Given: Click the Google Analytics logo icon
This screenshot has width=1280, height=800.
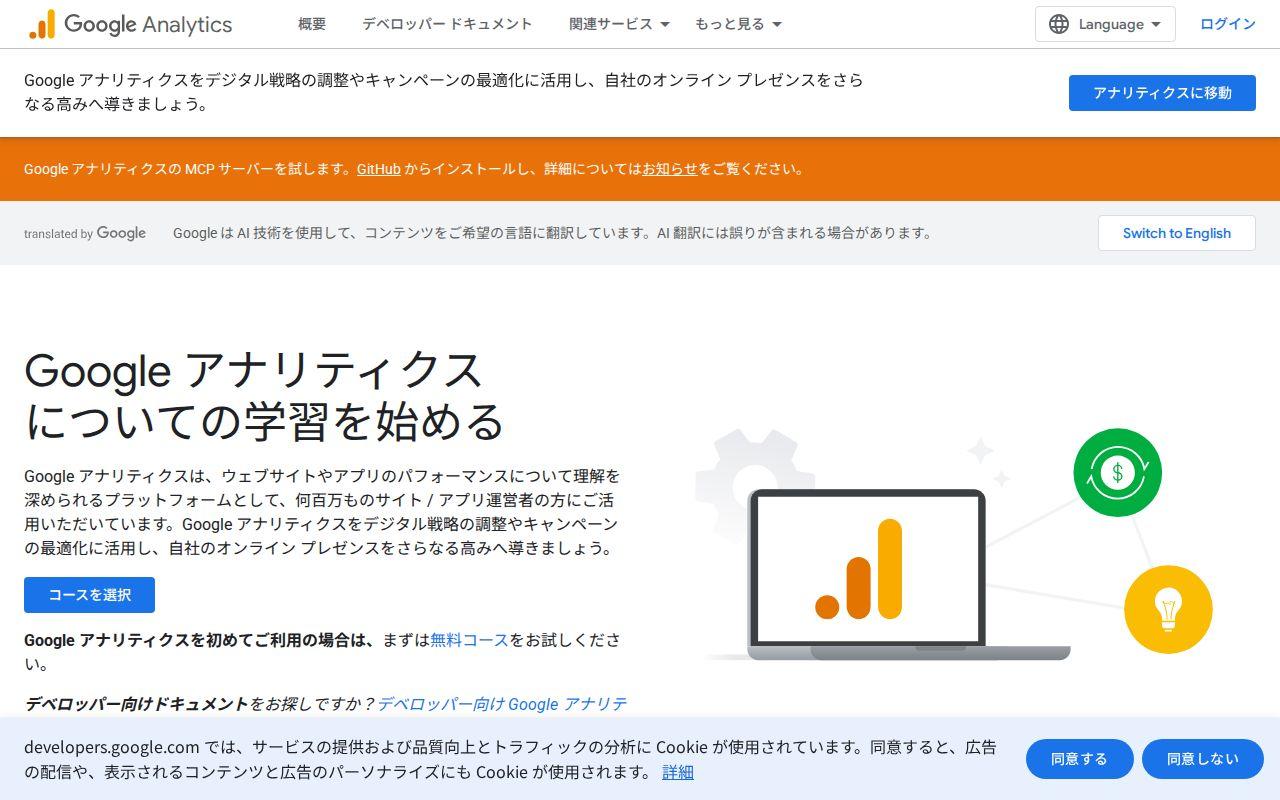Looking at the screenshot, I should pyautogui.click(x=42, y=24).
